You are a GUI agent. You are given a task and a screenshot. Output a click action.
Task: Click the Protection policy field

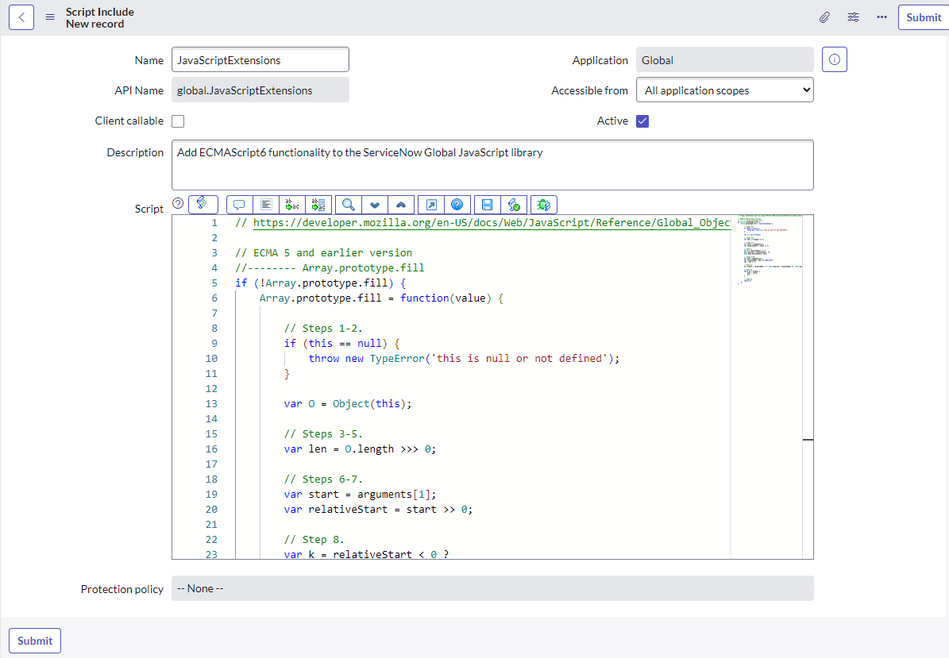[x=493, y=588]
